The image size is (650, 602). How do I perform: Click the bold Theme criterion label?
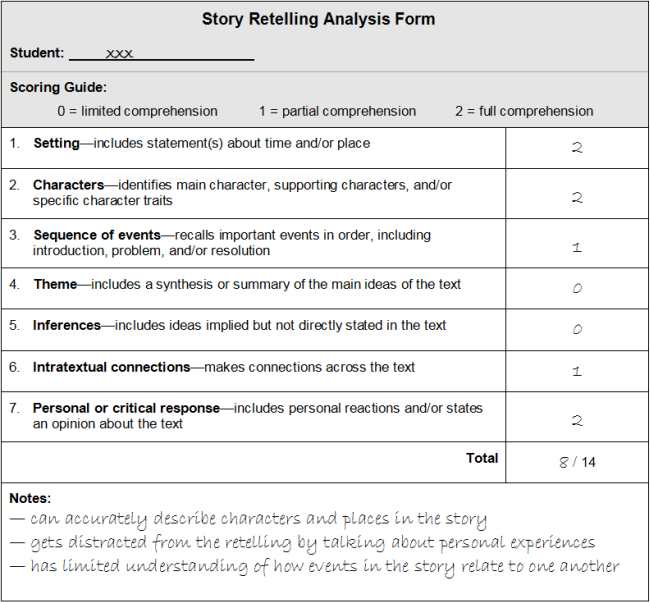tap(55, 284)
